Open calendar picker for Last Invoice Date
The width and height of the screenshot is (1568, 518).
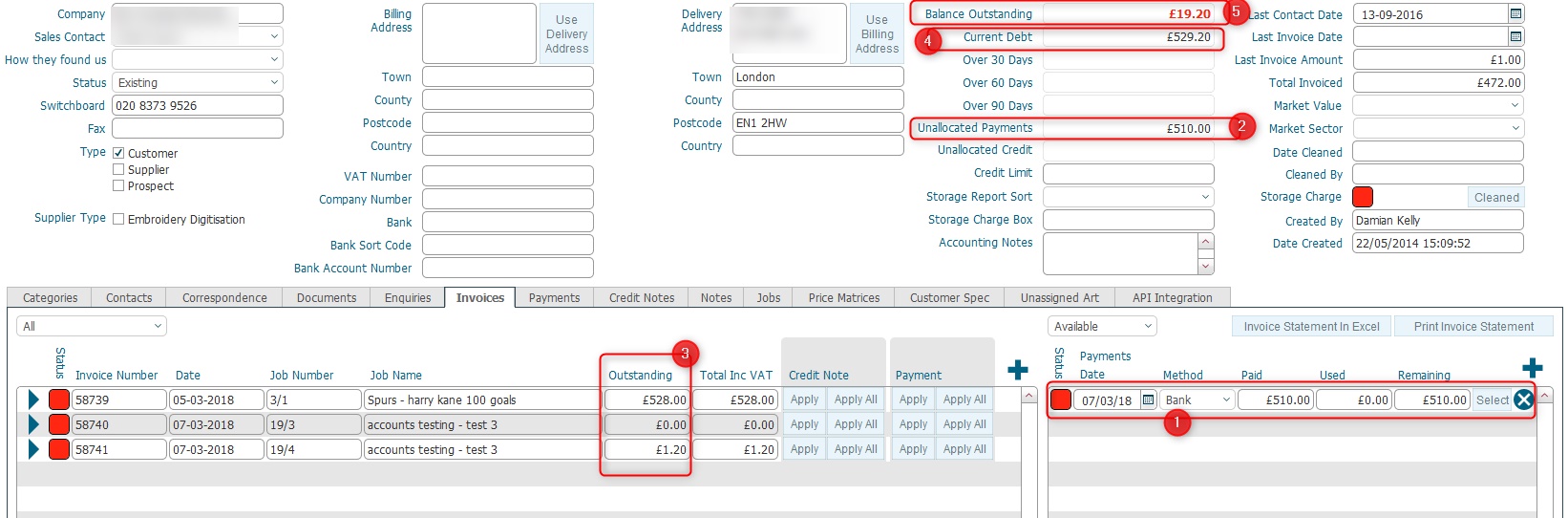[1515, 36]
